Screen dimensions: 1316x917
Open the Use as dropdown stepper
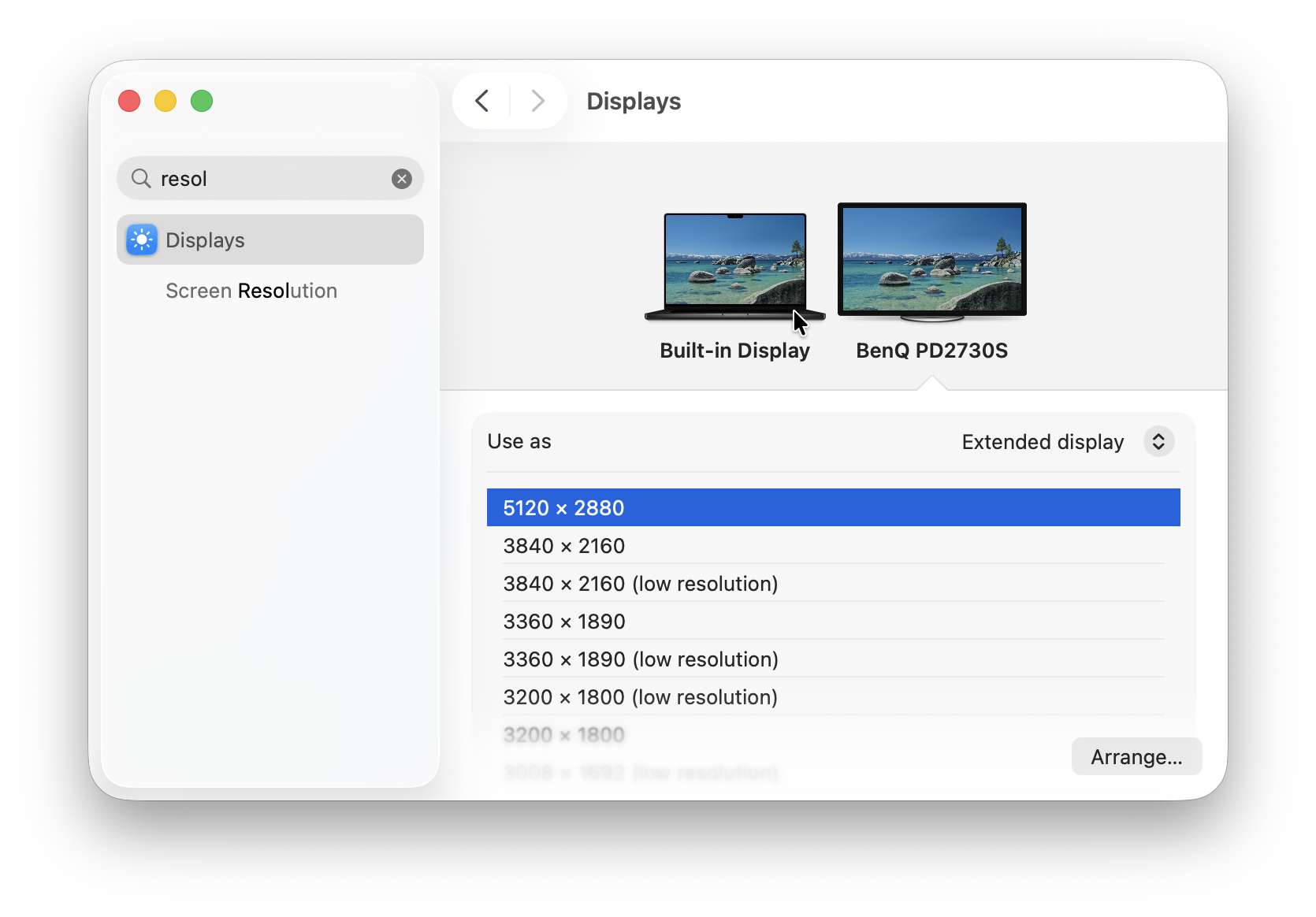pos(1158,442)
